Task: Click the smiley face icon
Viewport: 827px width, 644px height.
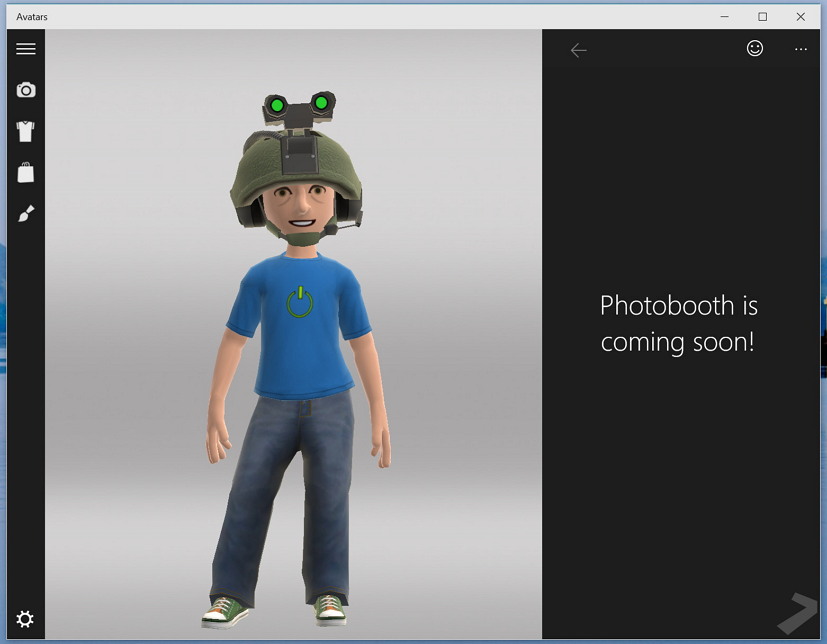Action: [755, 48]
